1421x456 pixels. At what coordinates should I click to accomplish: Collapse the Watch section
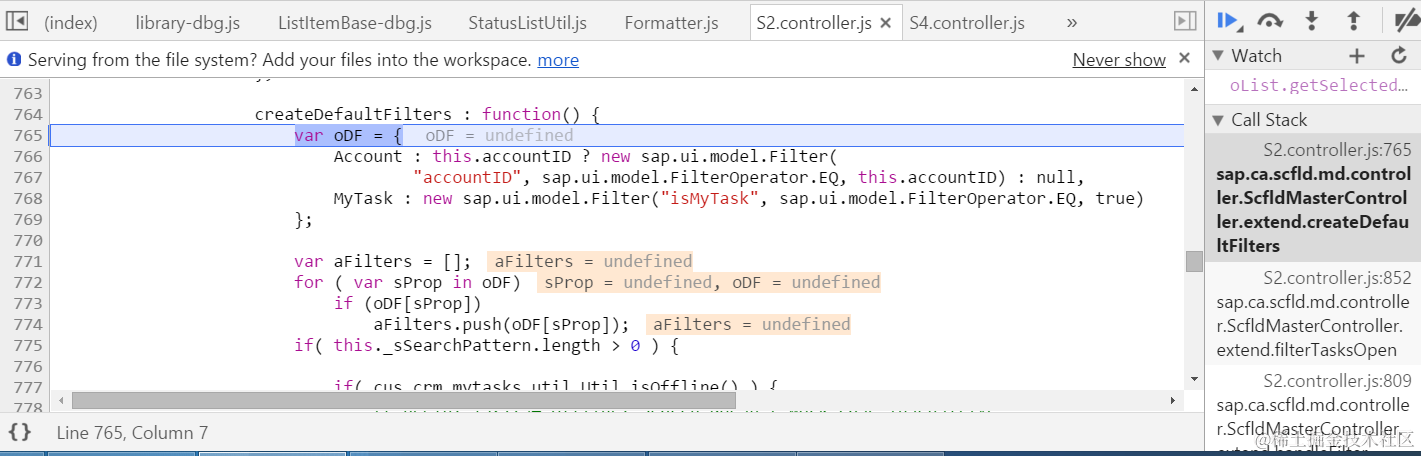(1218, 56)
